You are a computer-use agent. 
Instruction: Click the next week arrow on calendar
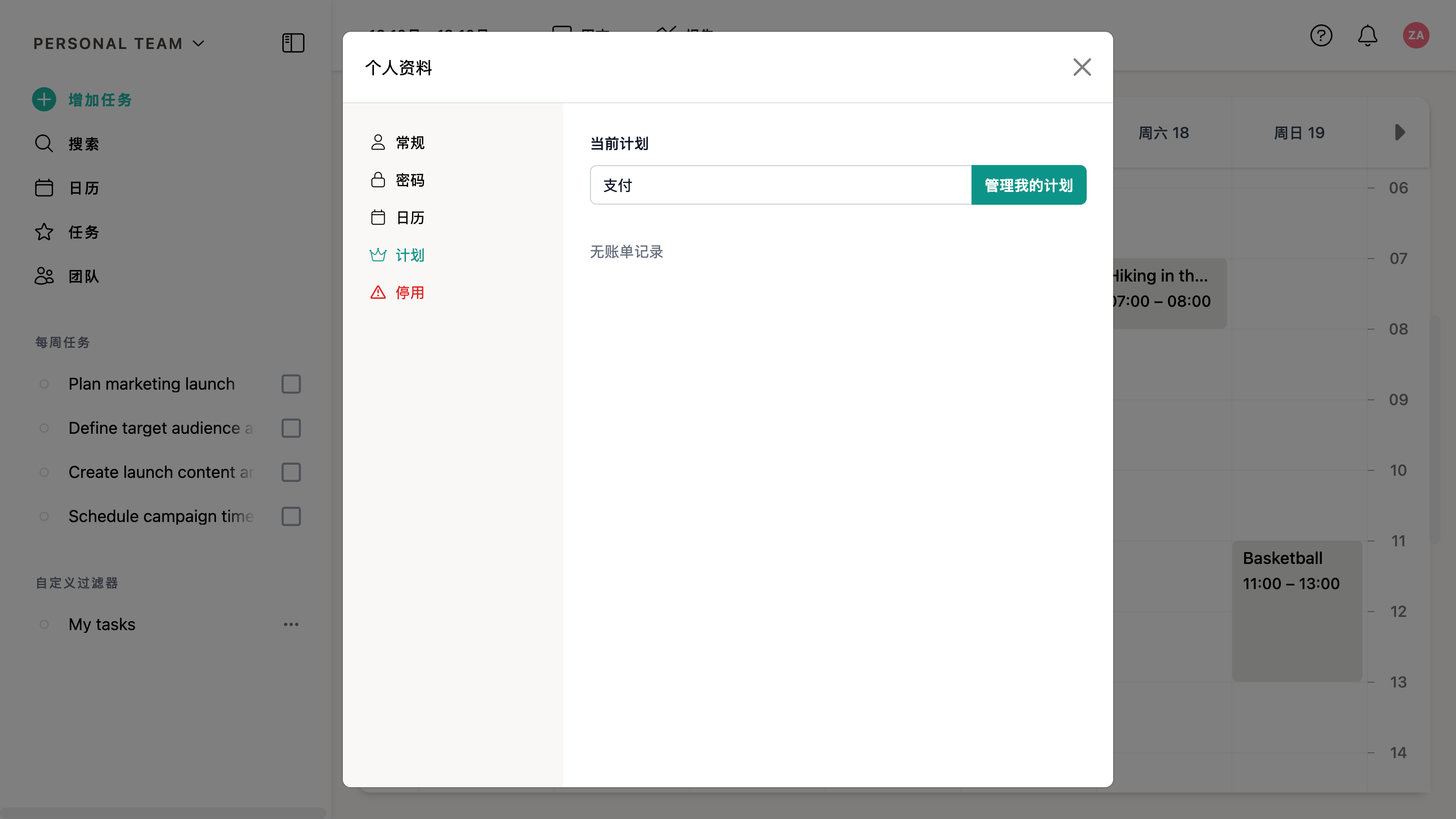pos(1400,132)
